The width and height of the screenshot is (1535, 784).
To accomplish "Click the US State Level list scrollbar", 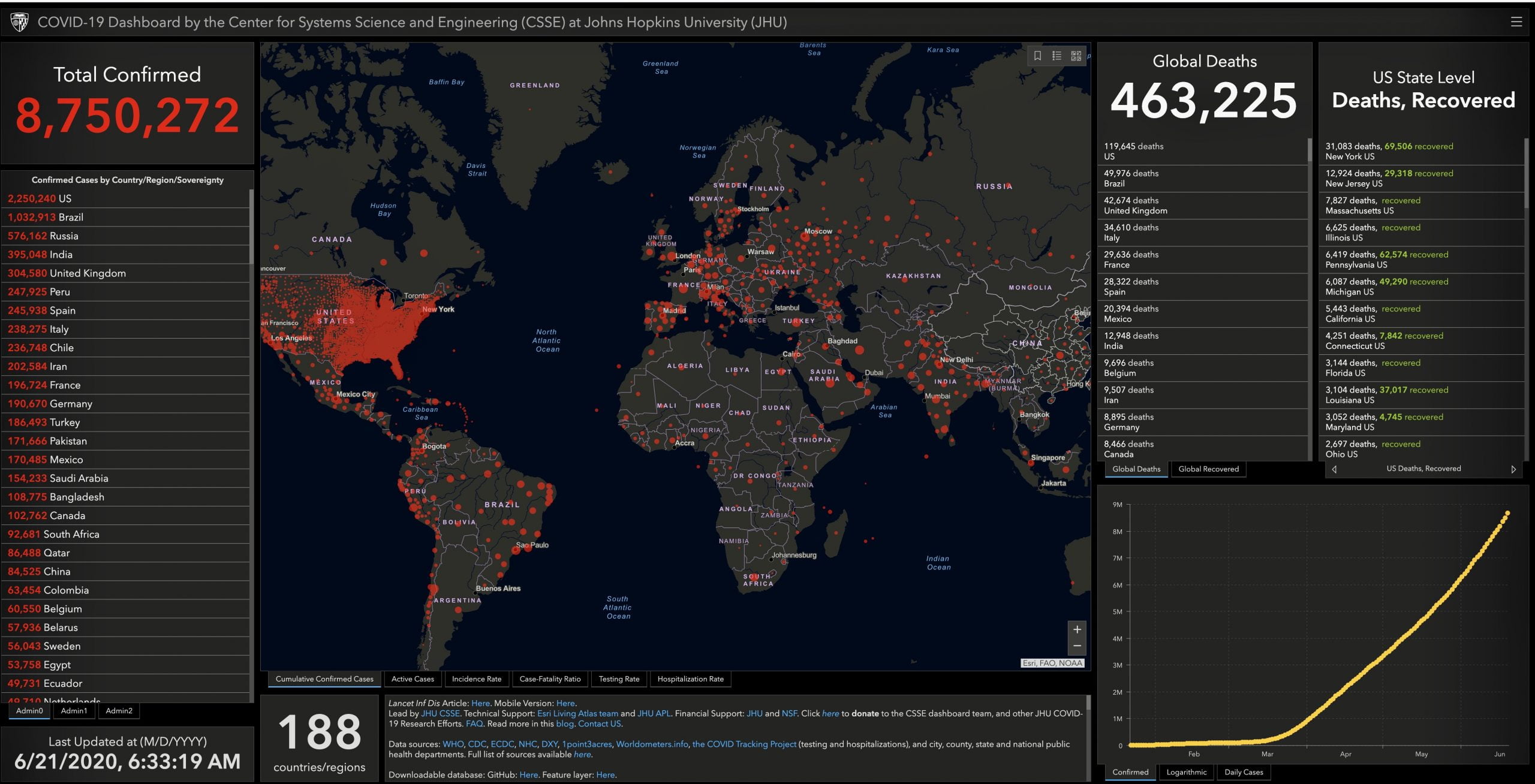I will point(1527,174).
